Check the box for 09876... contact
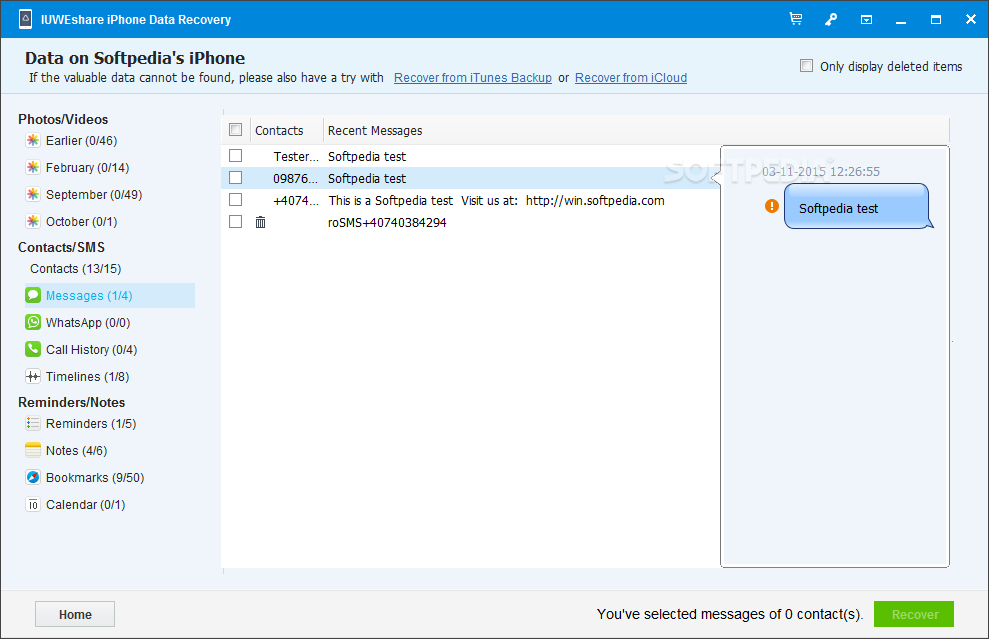Viewport: 989px width, 639px height. pyautogui.click(x=235, y=178)
